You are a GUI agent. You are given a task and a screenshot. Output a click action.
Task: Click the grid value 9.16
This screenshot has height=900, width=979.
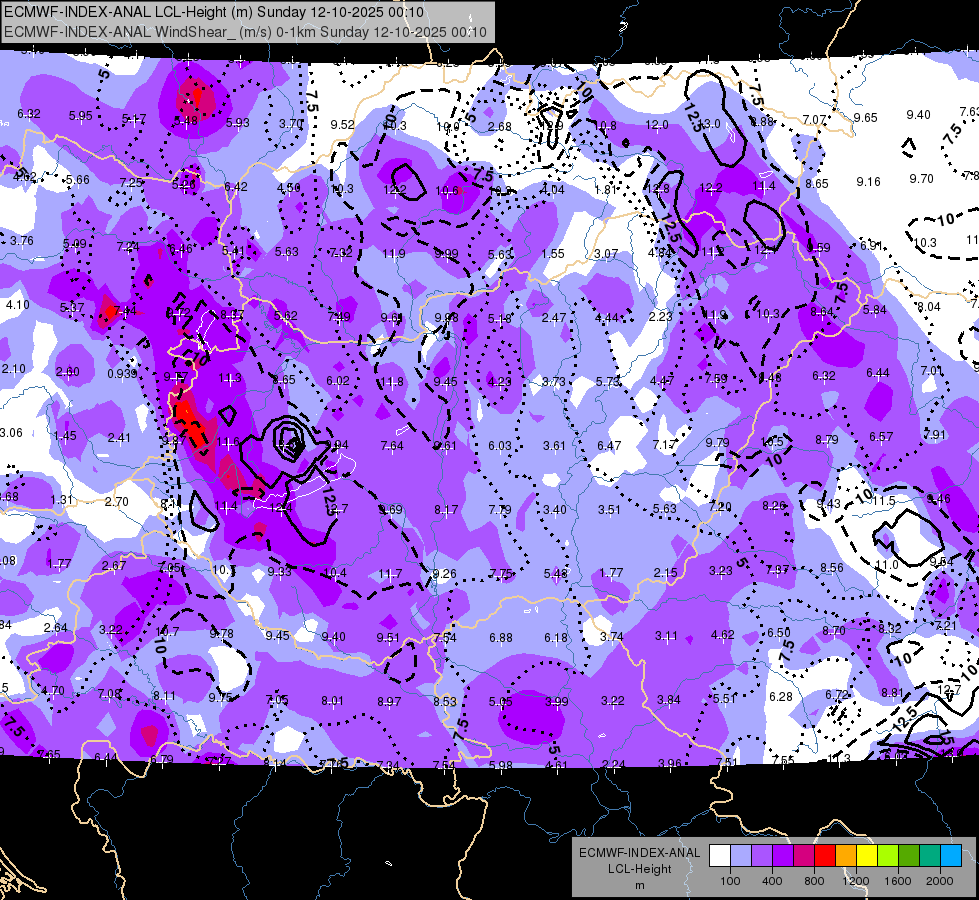click(868, 182)
